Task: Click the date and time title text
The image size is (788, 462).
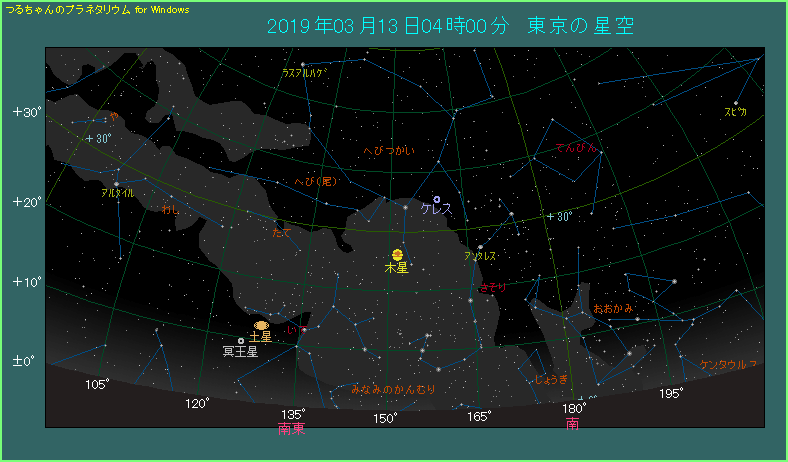Action: click(452, 25)
